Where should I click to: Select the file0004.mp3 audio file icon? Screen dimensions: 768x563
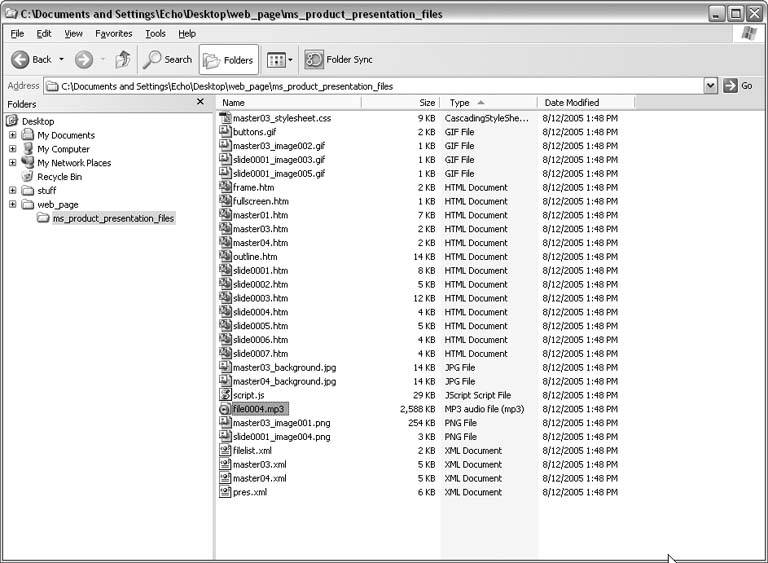pyautogui.click(x=225, y=409)
